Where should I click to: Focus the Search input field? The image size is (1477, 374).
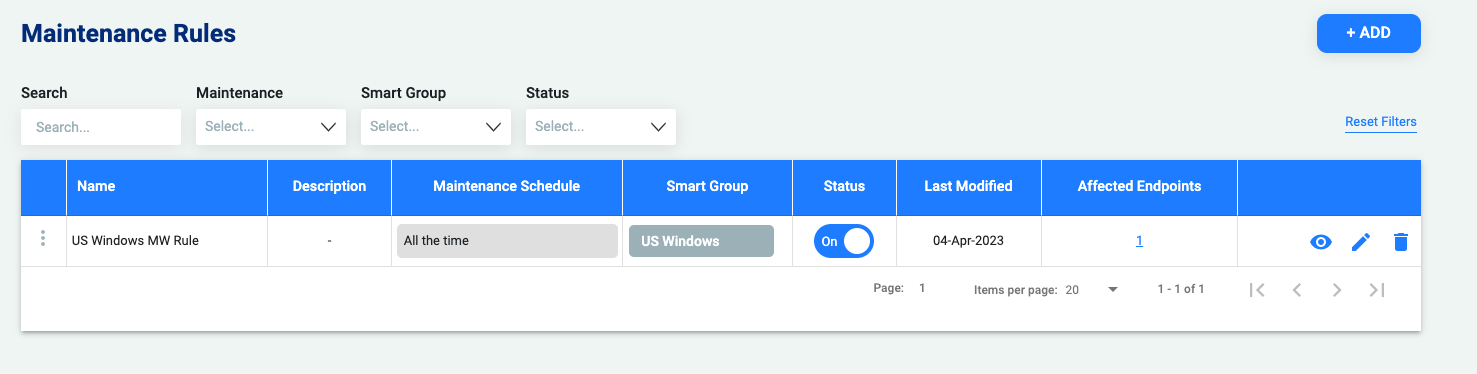101,127
